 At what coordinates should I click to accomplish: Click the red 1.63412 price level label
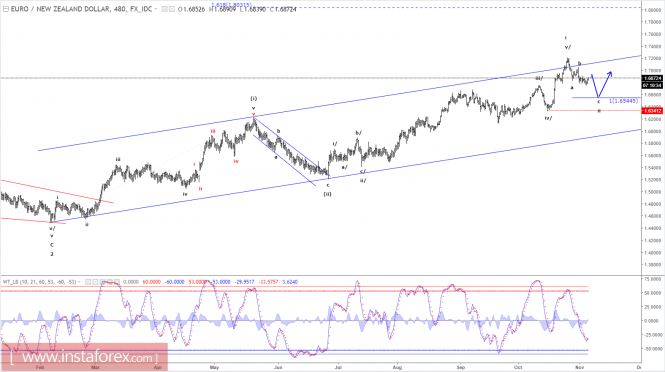(652, 111)
